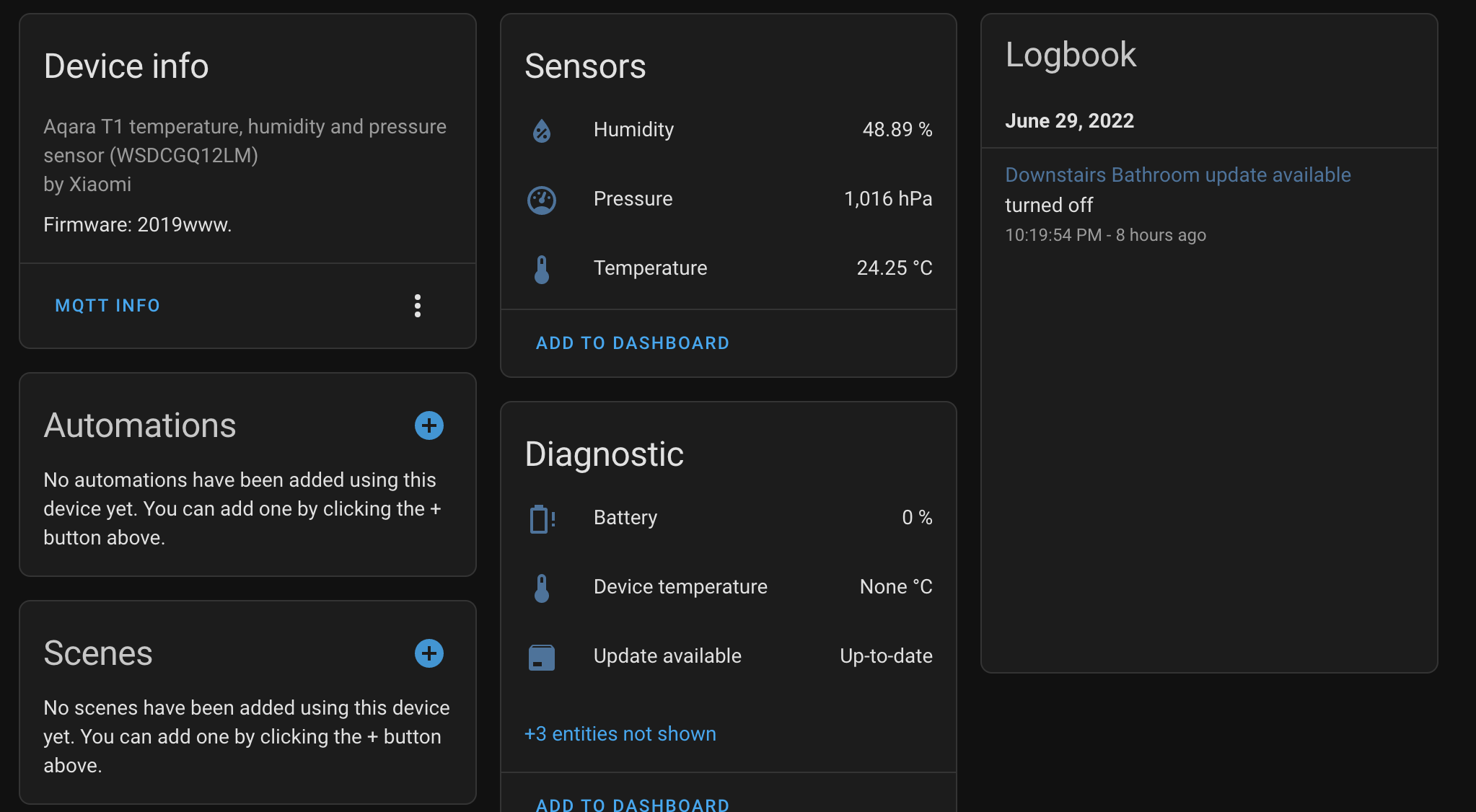Click the battery alert icon
This screenshot has width=1476, height=812.
[541, 518]
